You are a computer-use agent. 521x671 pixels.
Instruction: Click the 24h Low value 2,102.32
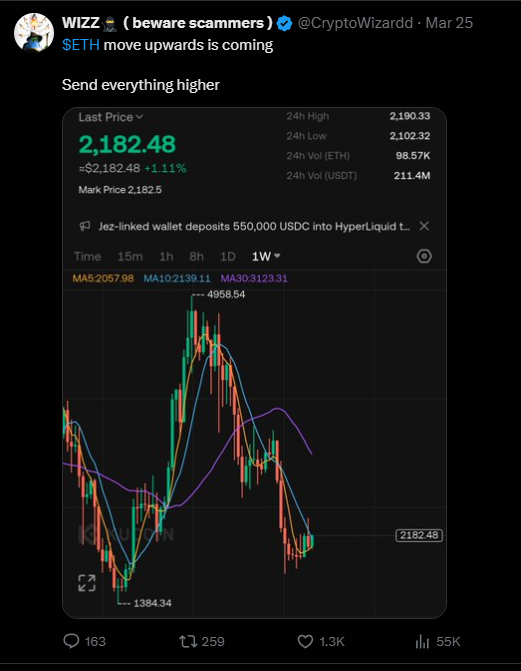point(410,136)
